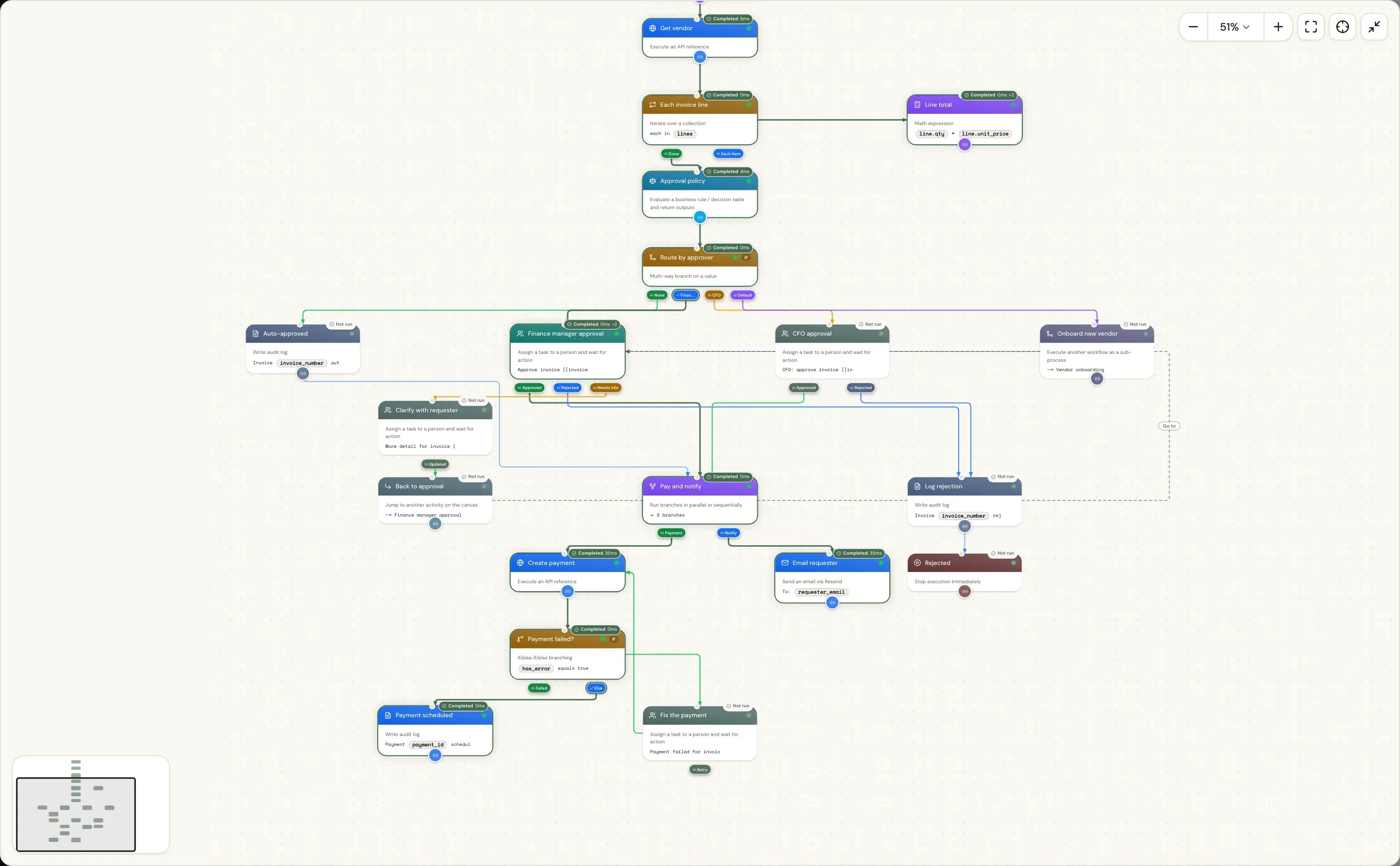Screen dimensions: 1400x866
Task: Click the Completed 35ms badge on Create payment
Action: (x=594, y=553)
